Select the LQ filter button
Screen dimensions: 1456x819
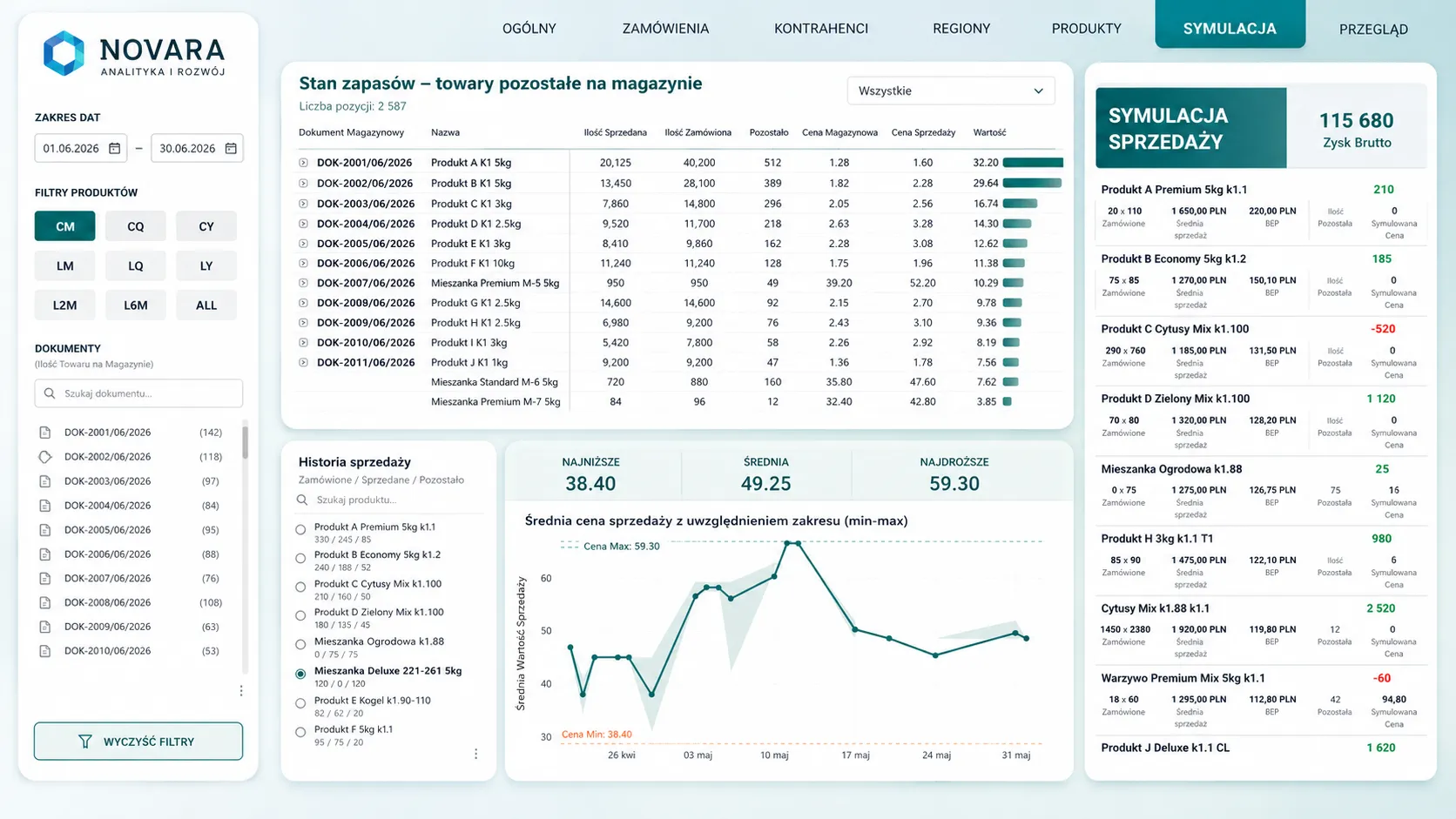coord(136,266)
